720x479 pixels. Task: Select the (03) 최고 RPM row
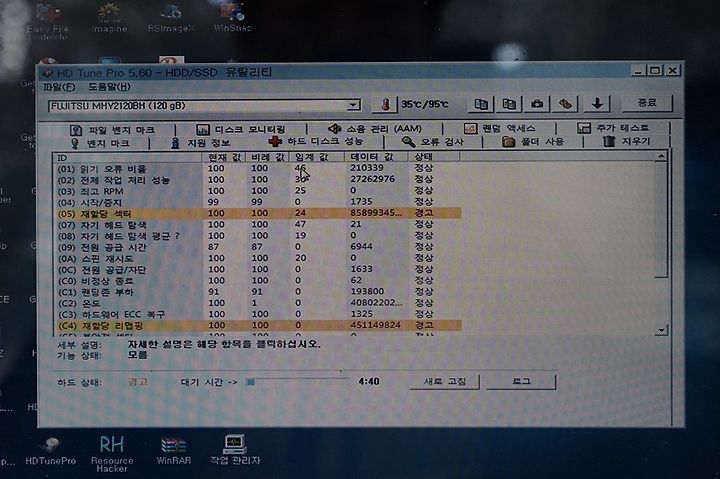click(x=257, y=191)
